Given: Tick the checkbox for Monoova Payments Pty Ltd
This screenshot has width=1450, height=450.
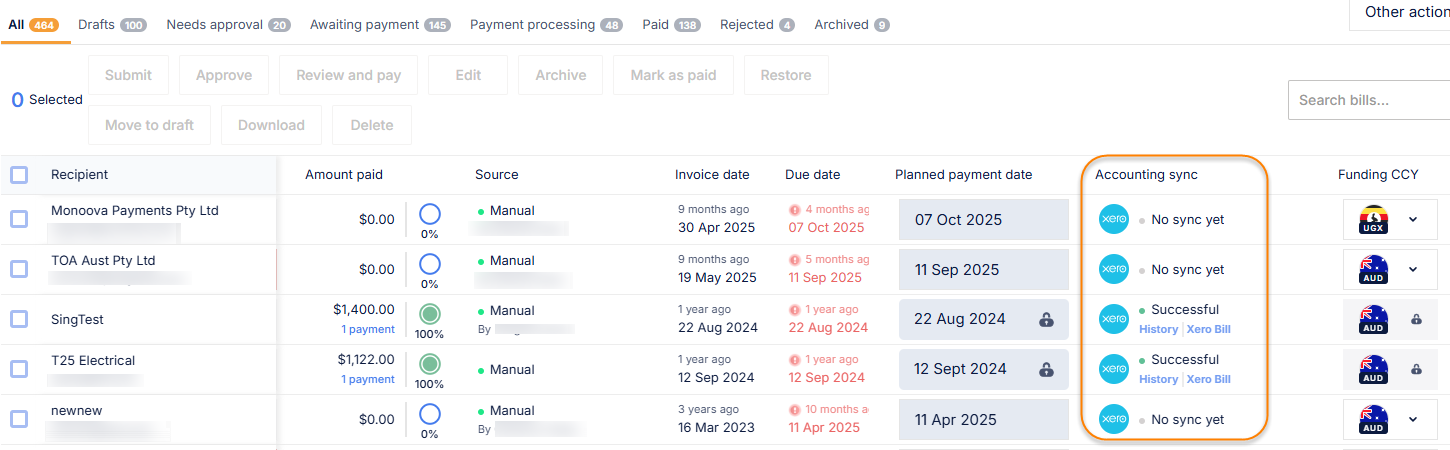Looking at the screenshot, I should tap(19, 219).
